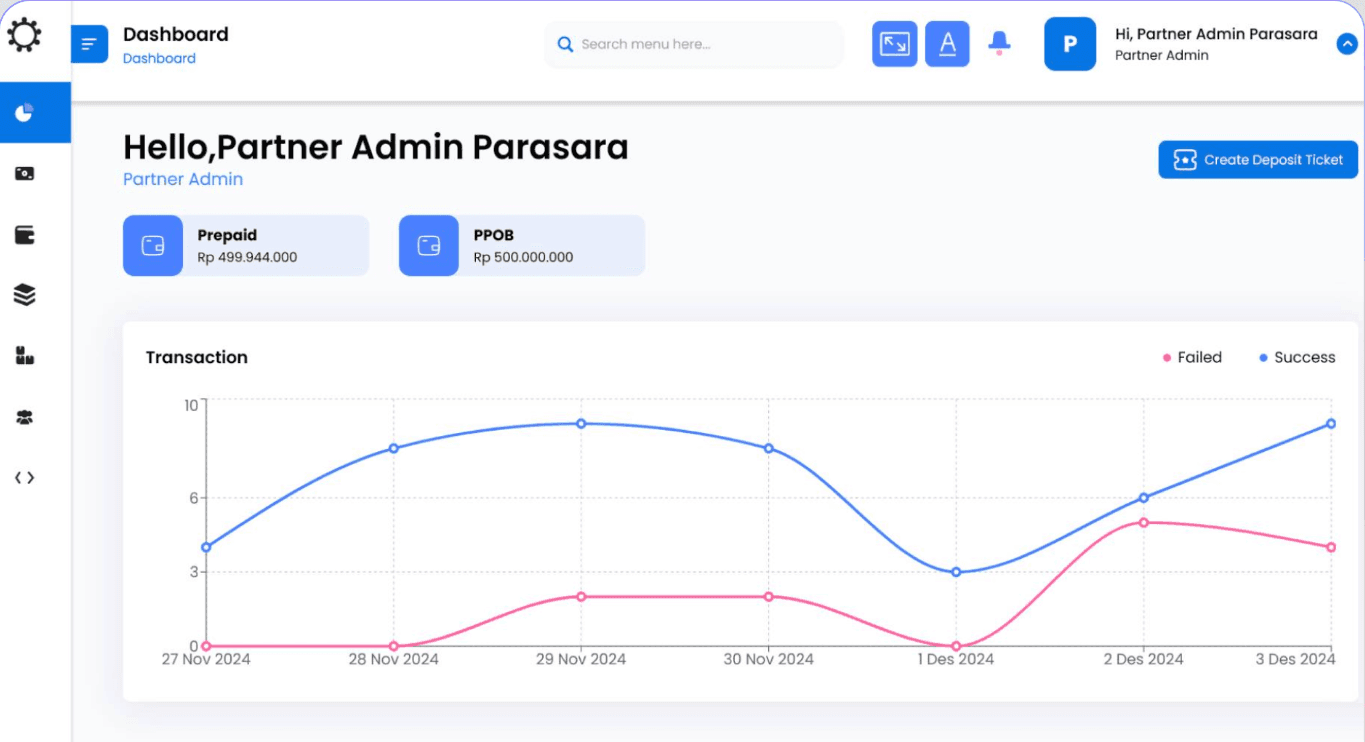The image size is (1365, 742).
Task: Expand the profile dropdown chevron
Action: point(1347,44)
